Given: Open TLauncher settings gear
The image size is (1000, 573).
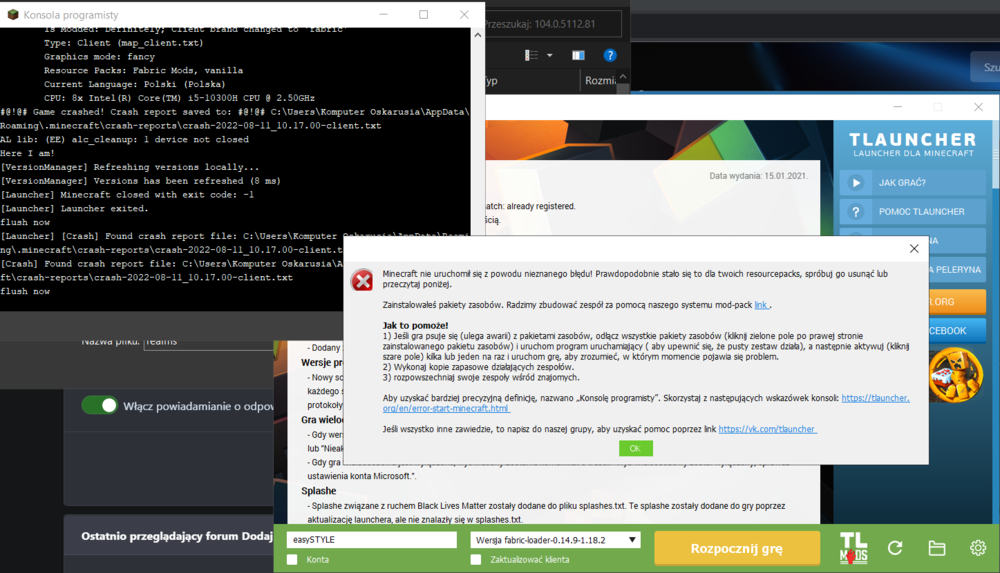Looking at the screenshot, I should click(978, 547).
